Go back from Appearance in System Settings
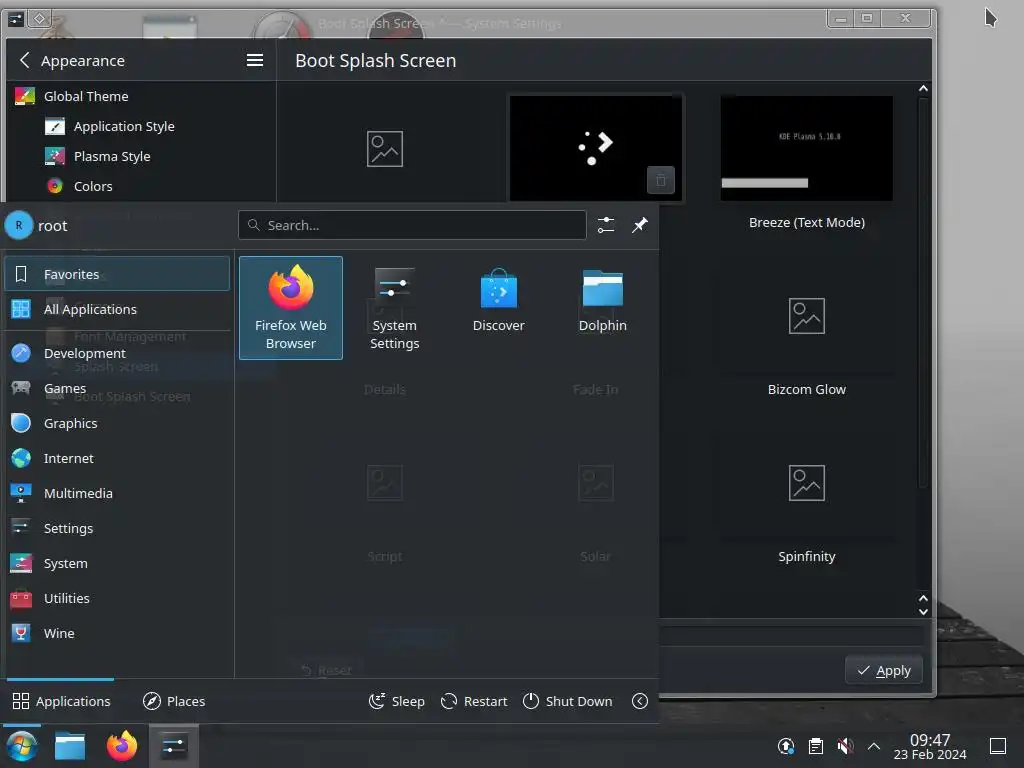 point(24,60)
